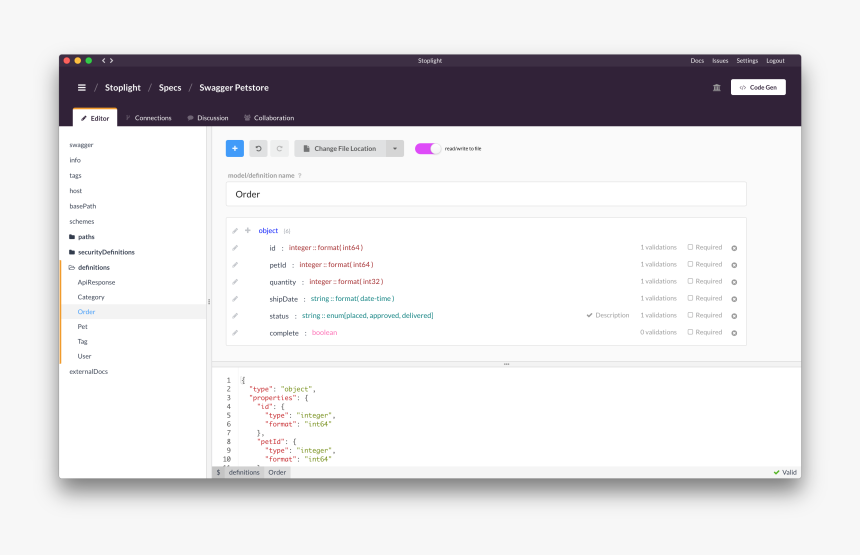Click pencil edit icon for complete row
The image size is (860, 555).
point(235,333)
